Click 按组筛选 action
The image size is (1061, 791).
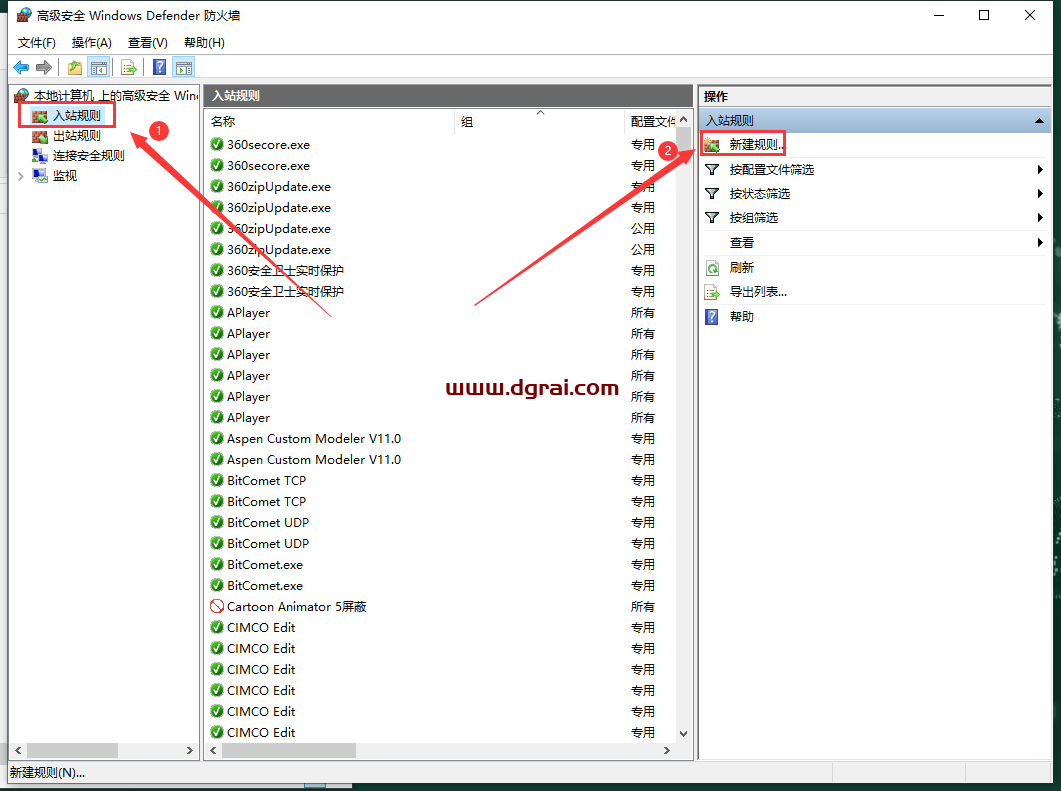pos(753,218)
